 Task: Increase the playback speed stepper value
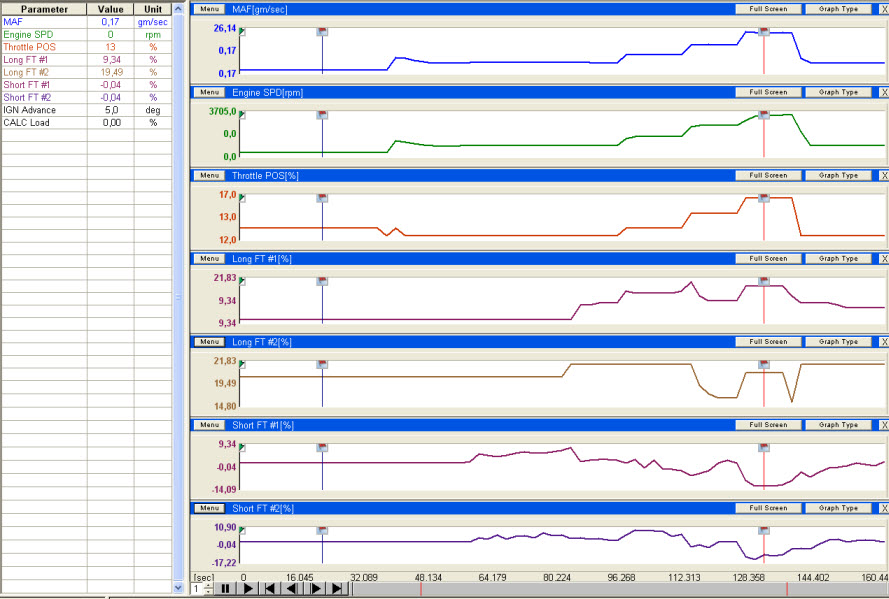pyautogui.click(x=208, y=585)
